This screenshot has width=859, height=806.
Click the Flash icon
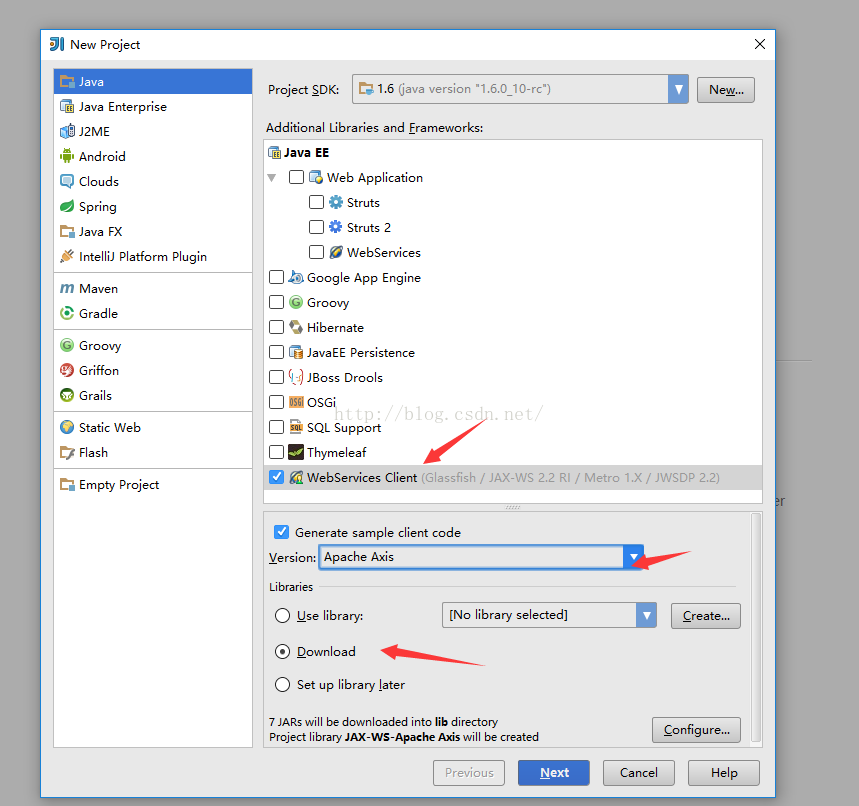tap(67, 453)
